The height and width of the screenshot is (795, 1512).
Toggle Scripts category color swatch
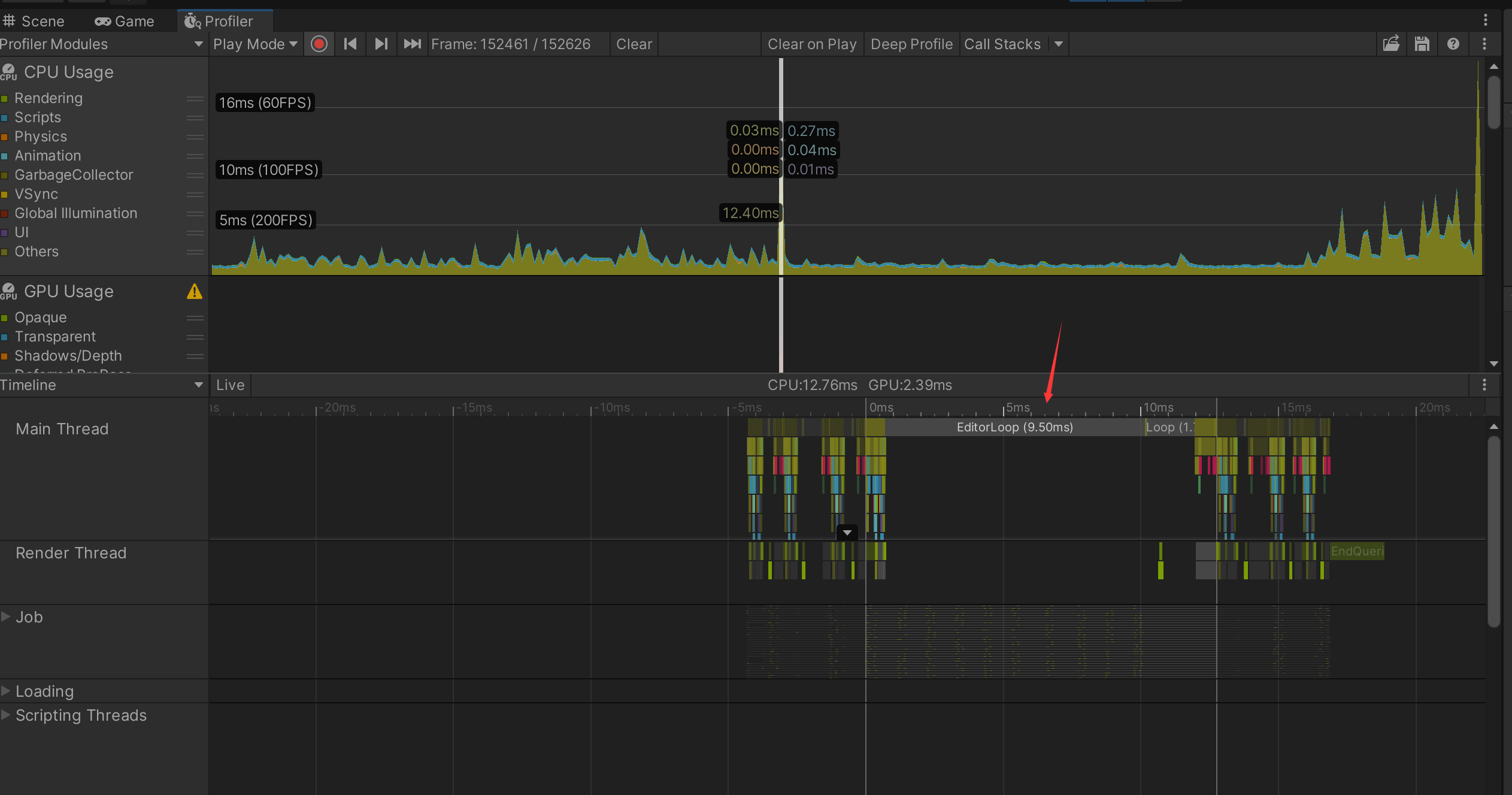(4, 117)
